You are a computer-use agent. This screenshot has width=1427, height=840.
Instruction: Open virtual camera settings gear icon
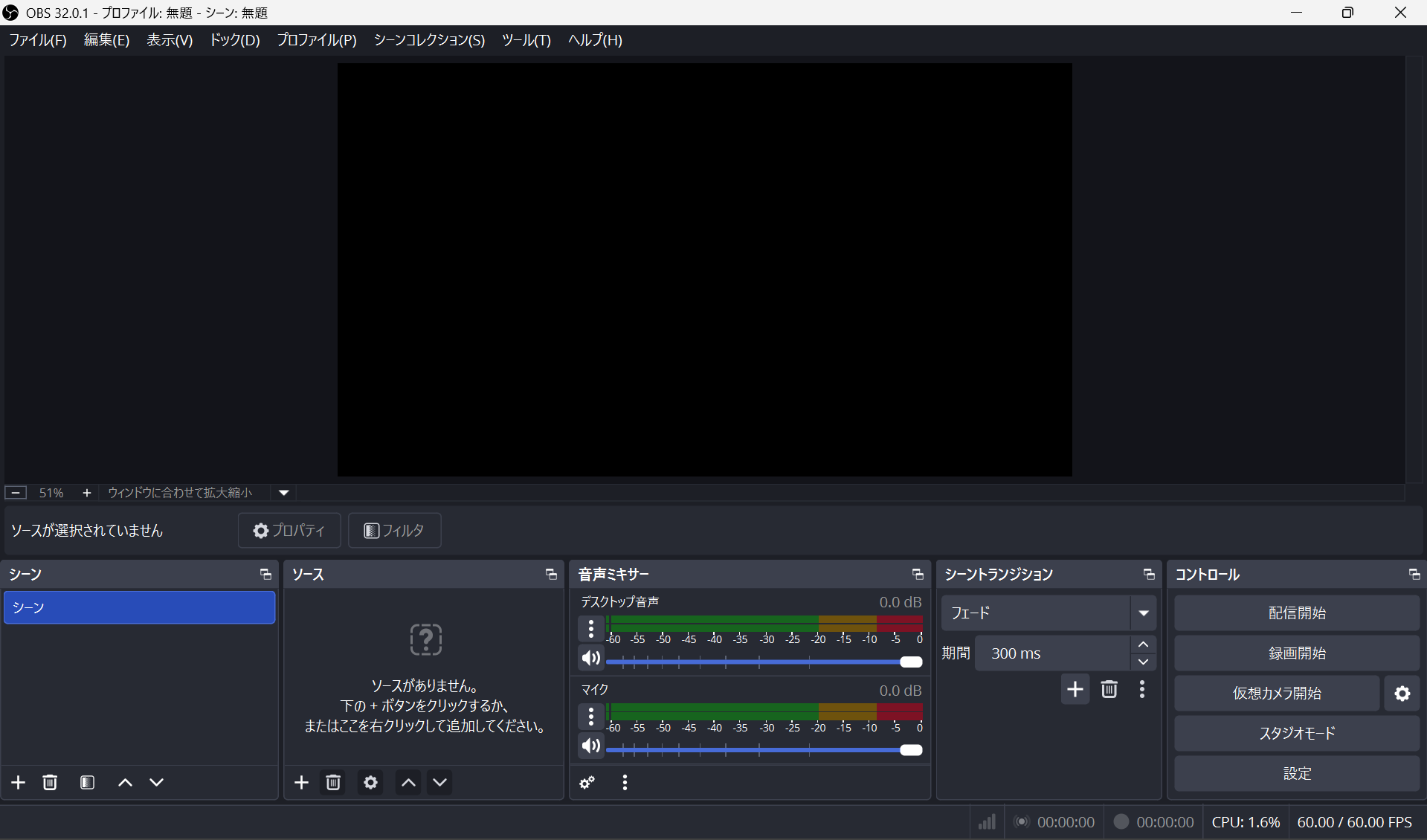(x=1402, y=694)
